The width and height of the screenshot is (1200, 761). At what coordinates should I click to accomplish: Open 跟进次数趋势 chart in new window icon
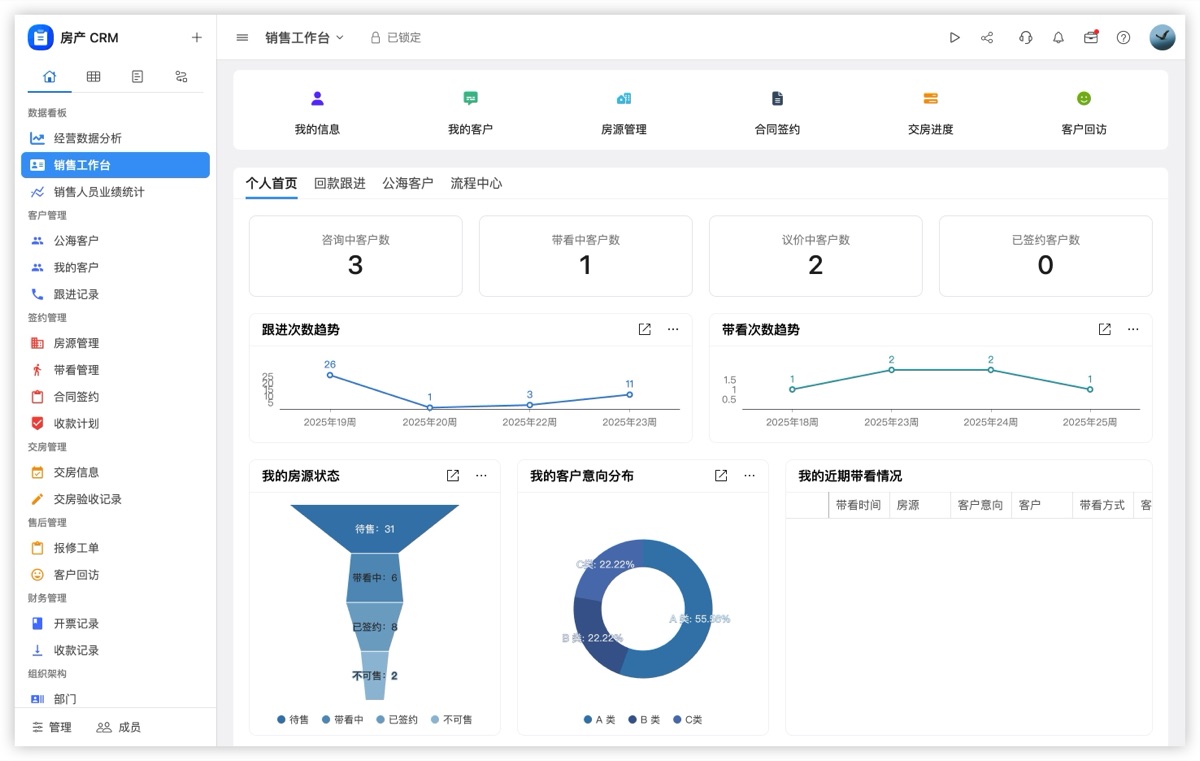[644, 329]
